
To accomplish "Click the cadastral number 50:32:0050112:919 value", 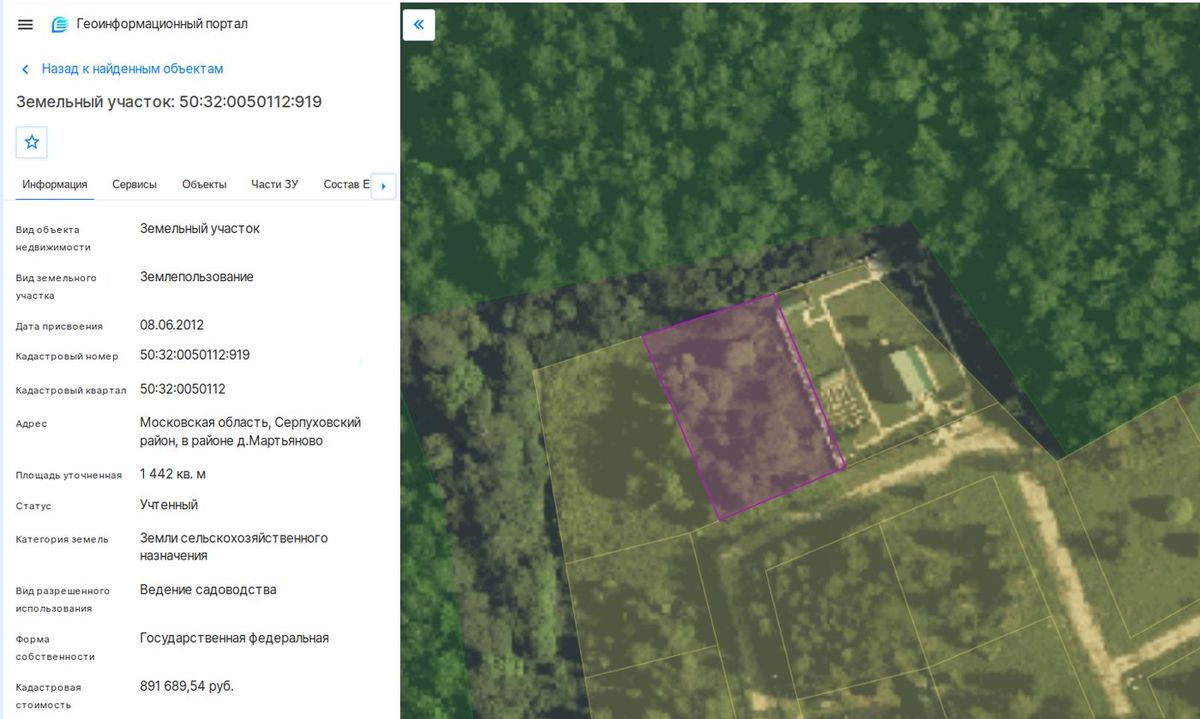I will click(195, 355).
